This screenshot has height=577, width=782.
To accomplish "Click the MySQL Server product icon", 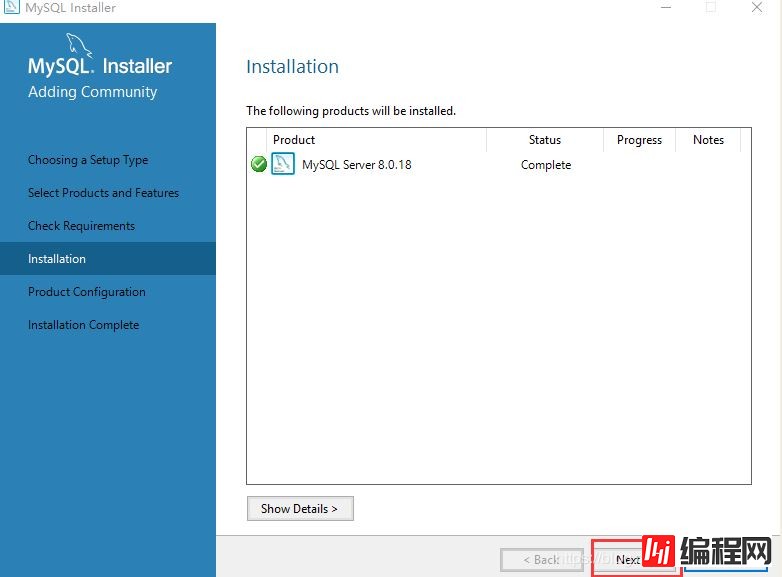I will [x=283, y=164].
